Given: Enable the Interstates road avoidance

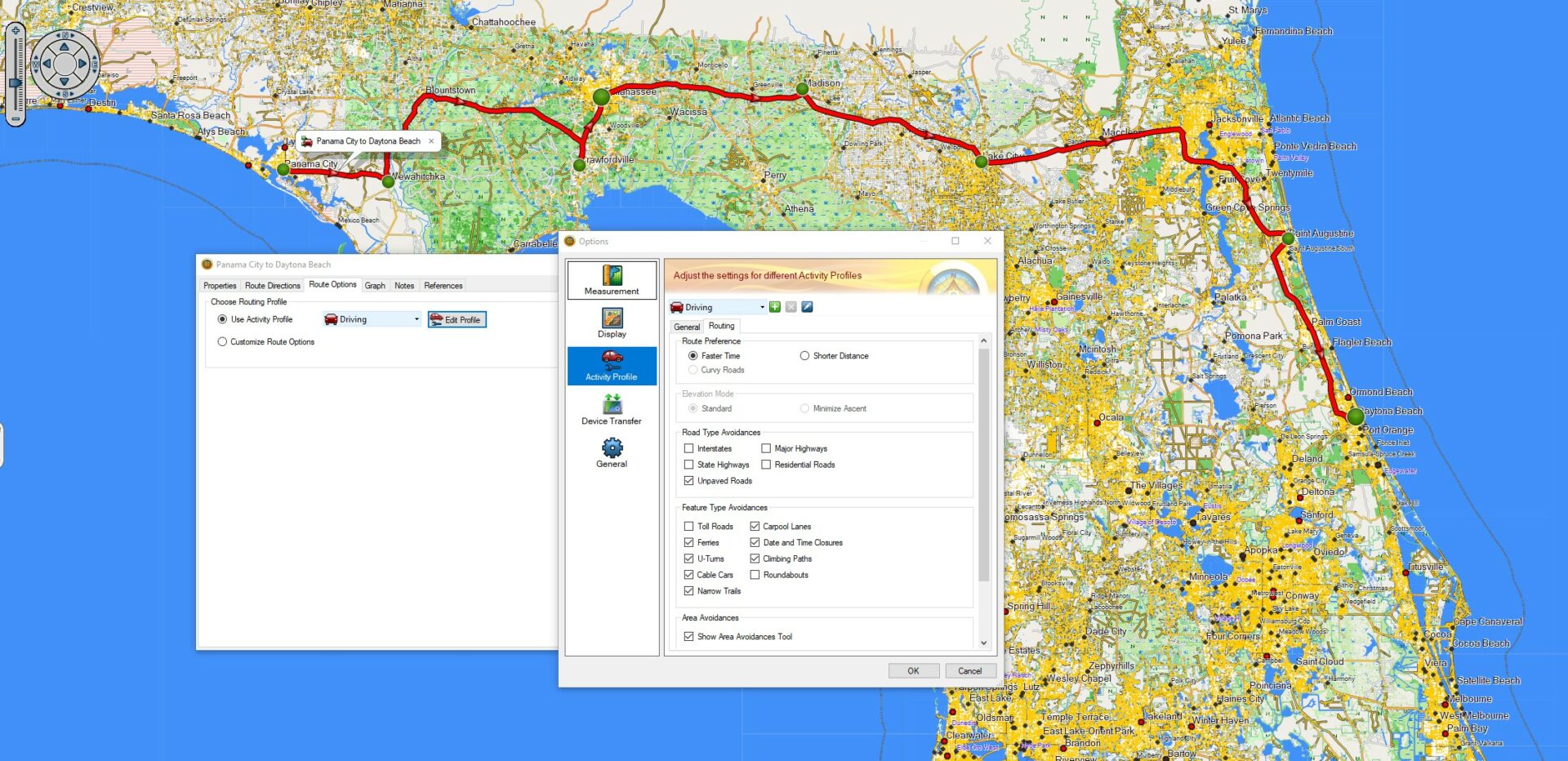Looking at the screenshot, I should coord(689,448).
